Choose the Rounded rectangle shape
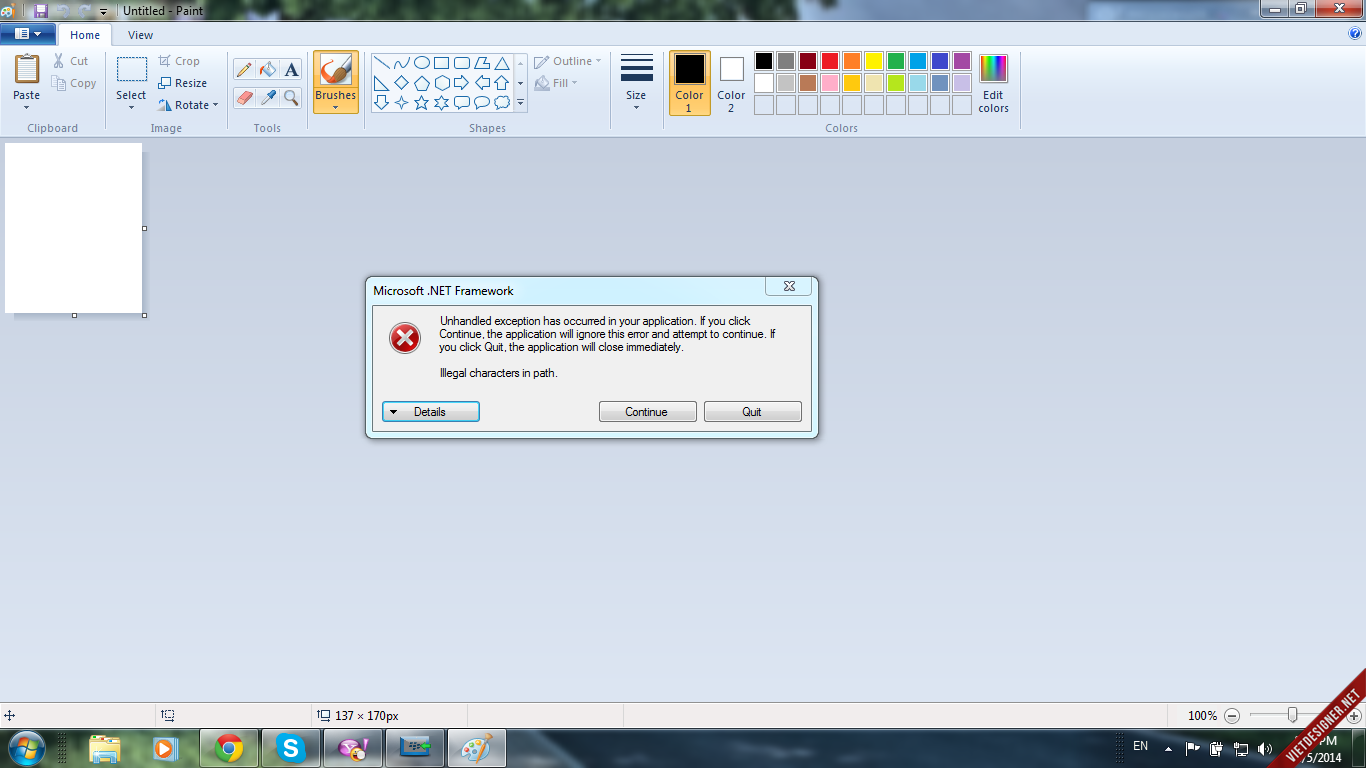 pyautogui.click(x=461, y=62)
